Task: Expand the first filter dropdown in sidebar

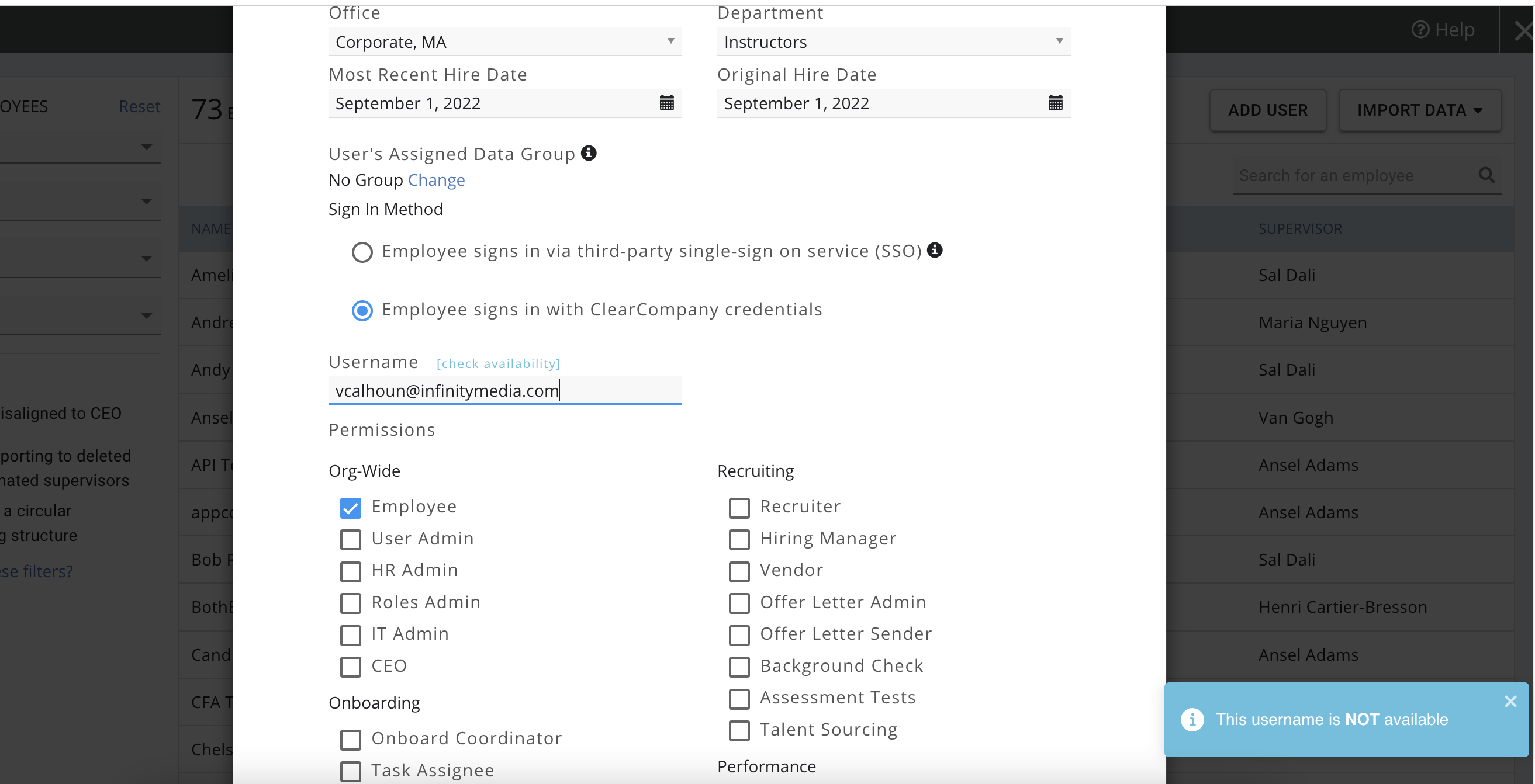Action: point(80,147)
